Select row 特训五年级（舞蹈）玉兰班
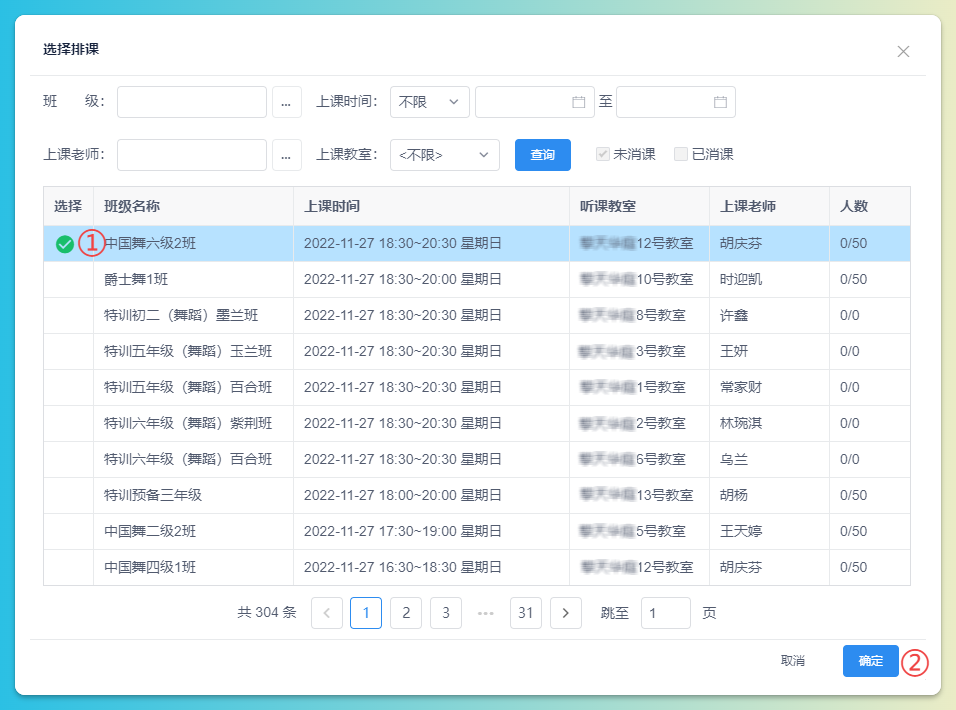956x710 pixels. 477,352
